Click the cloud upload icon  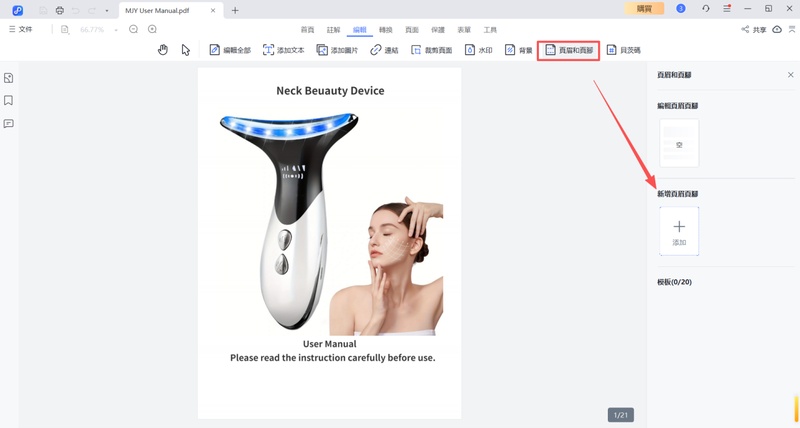tap(777, 29)
